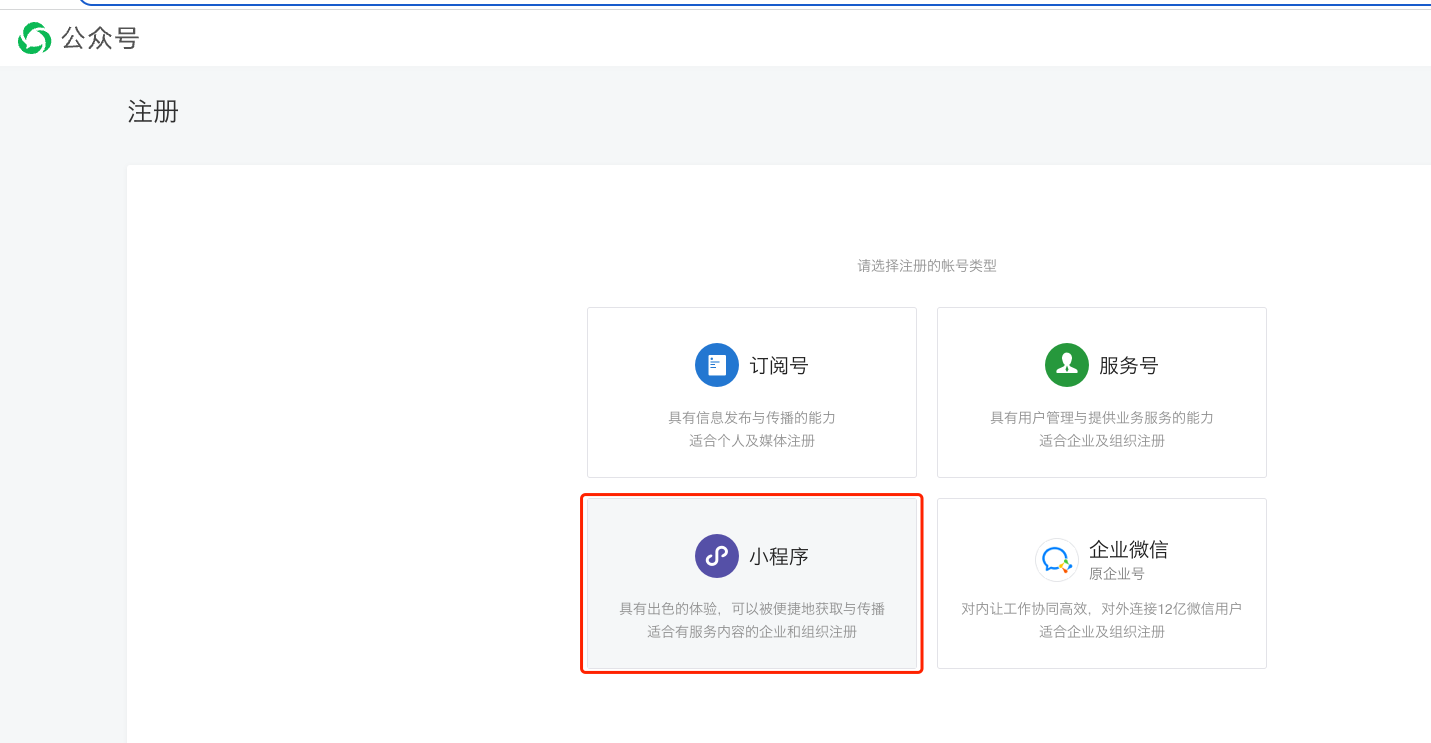Click the green 服务号 person icon
Image resolution: width=1431 pixels, height=743 pixels.
tap(1067, 365)
